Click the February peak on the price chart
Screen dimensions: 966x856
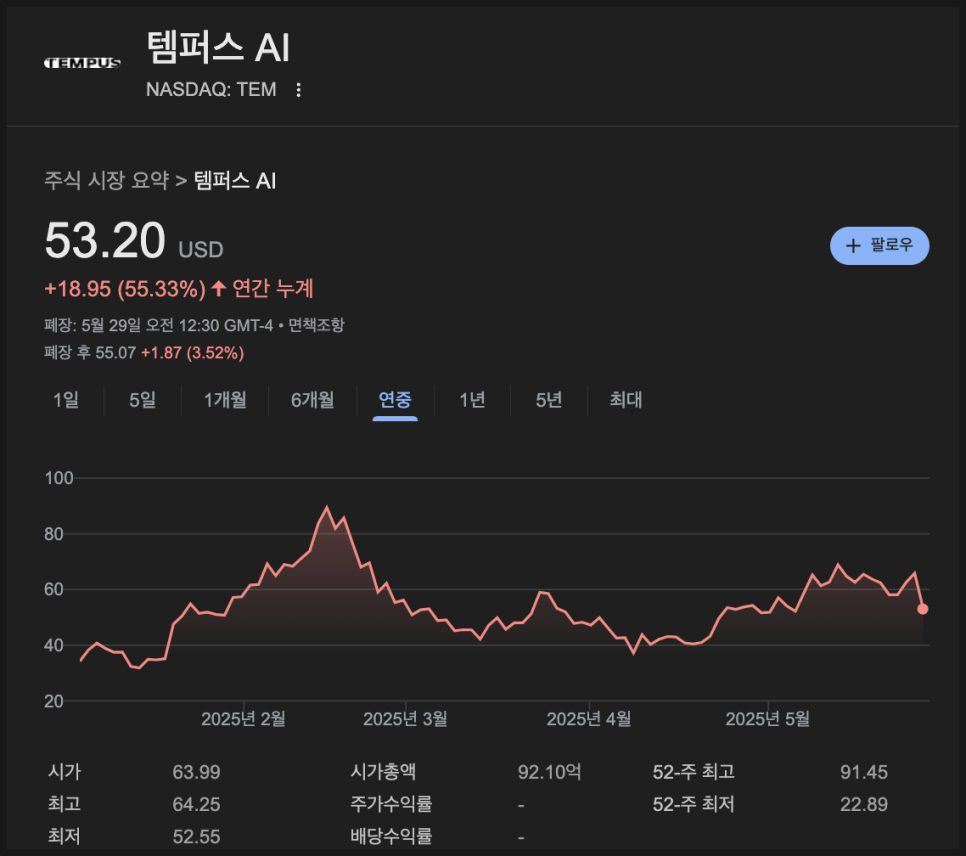(327, 508)
